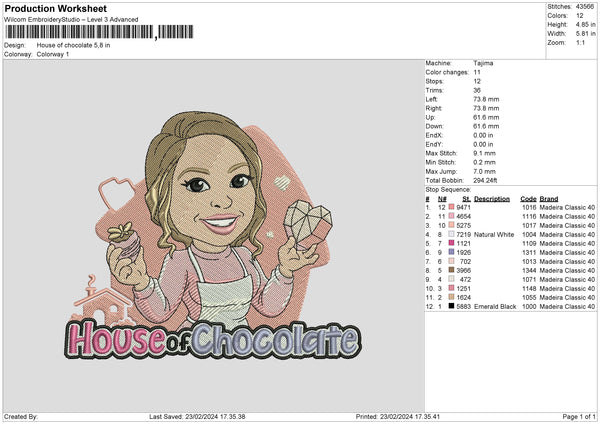Click the 'Production Worksheet' title
Screen dimensions: 600x424
pyautogui.click(x=55, y=8)
